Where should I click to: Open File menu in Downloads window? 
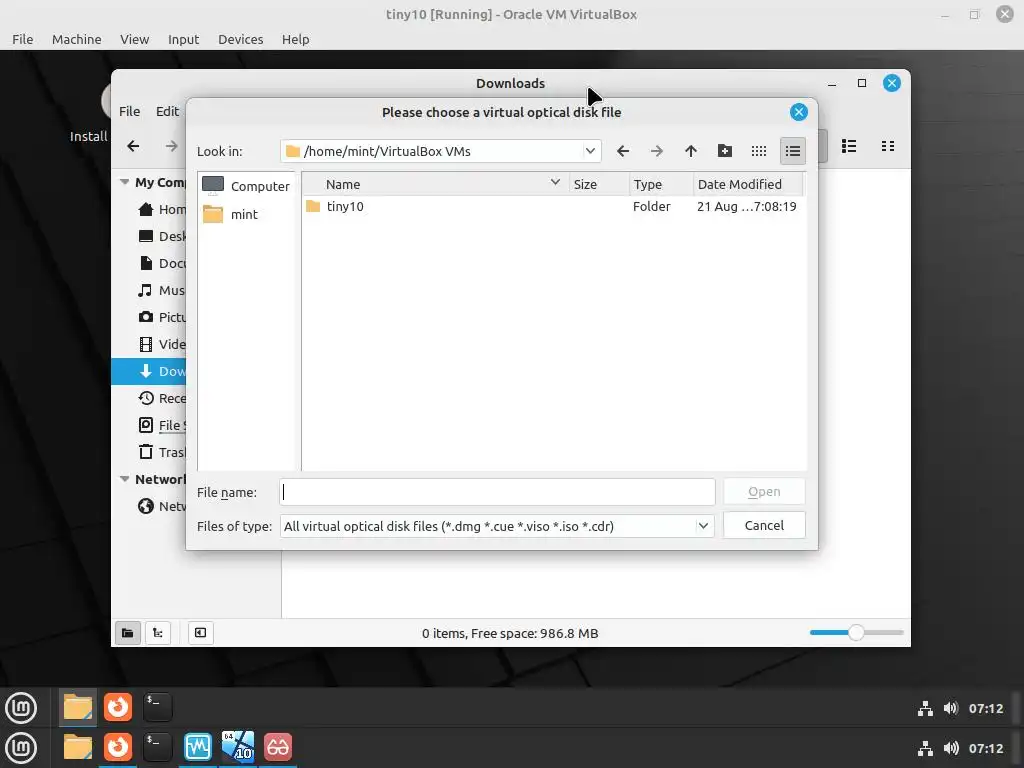point(129,111)
